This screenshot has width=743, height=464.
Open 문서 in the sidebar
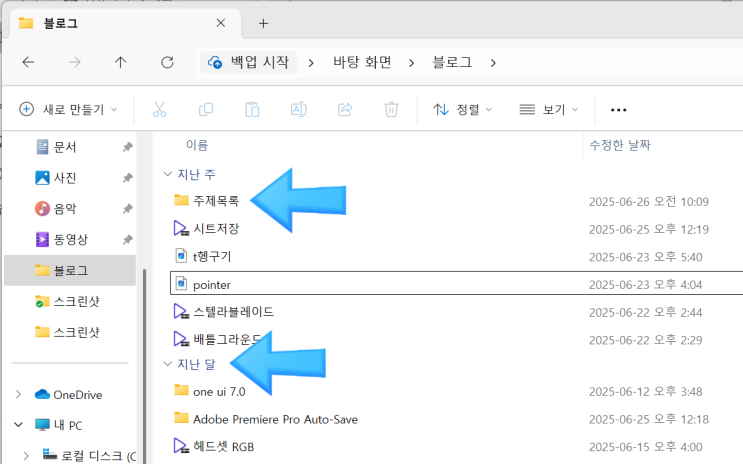(65, 147)
